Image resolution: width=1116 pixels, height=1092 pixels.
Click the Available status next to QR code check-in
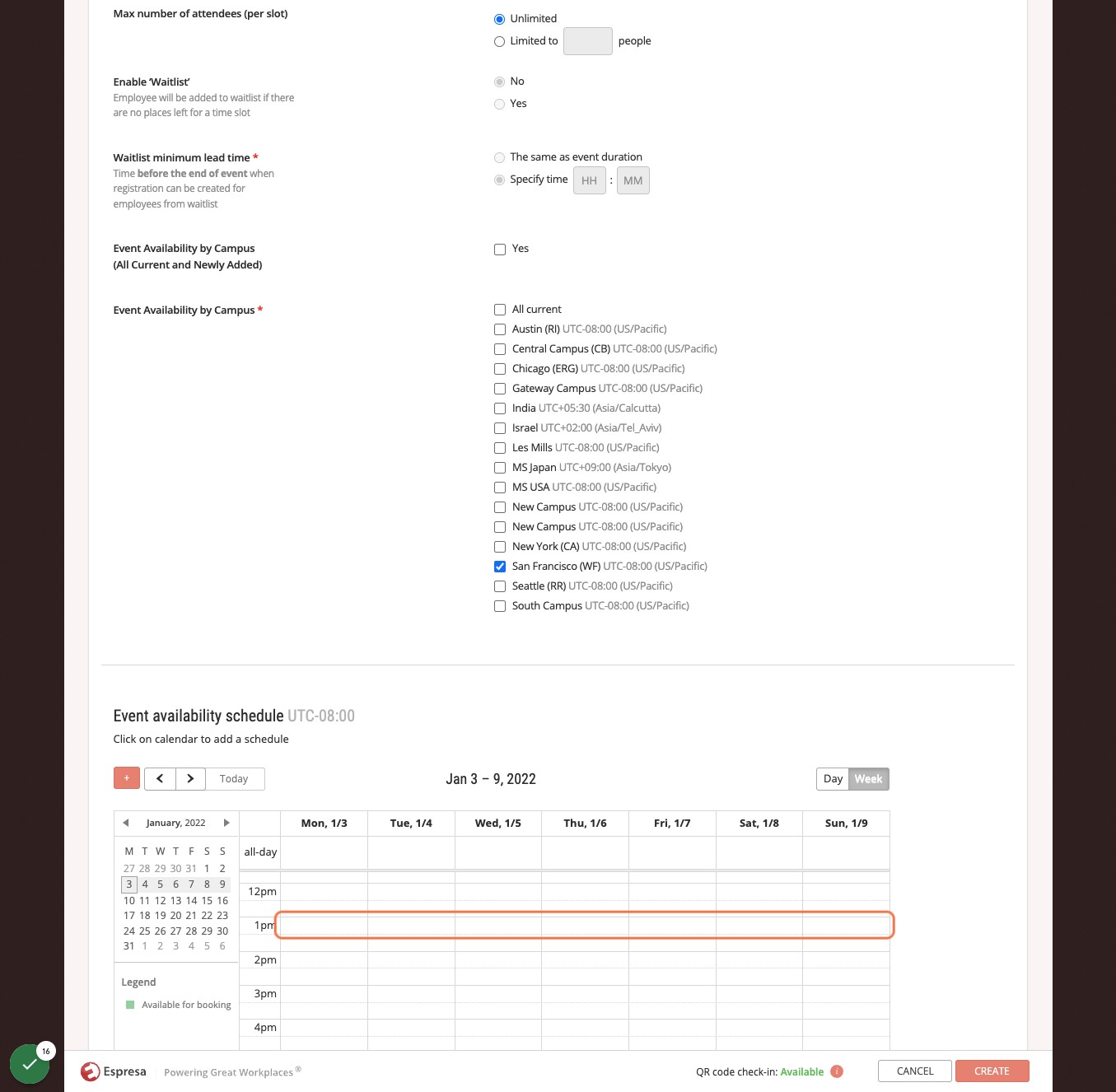(x=801, y=1072)
